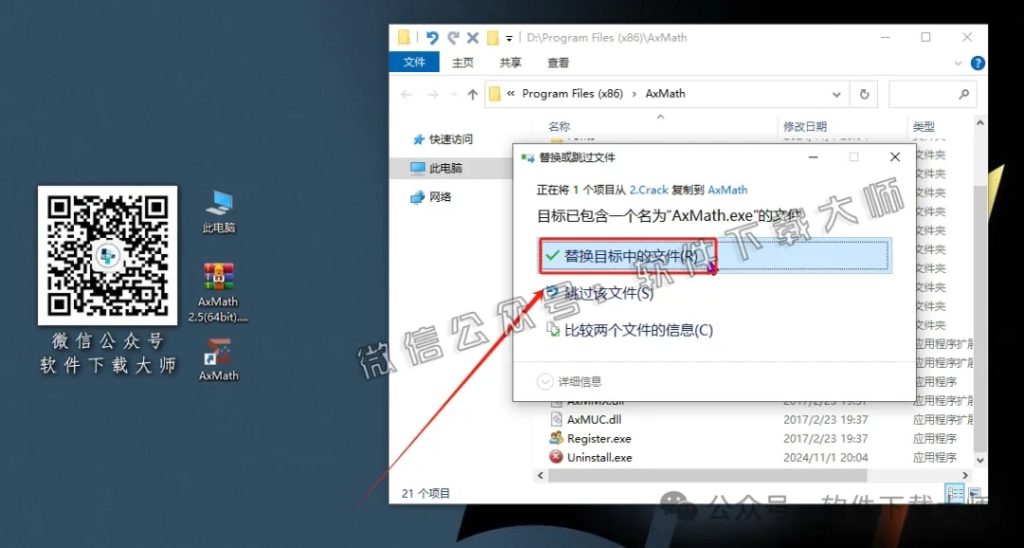Switch to the 主页 ribbon tab

pyautogui.click(x=462, y=63)
